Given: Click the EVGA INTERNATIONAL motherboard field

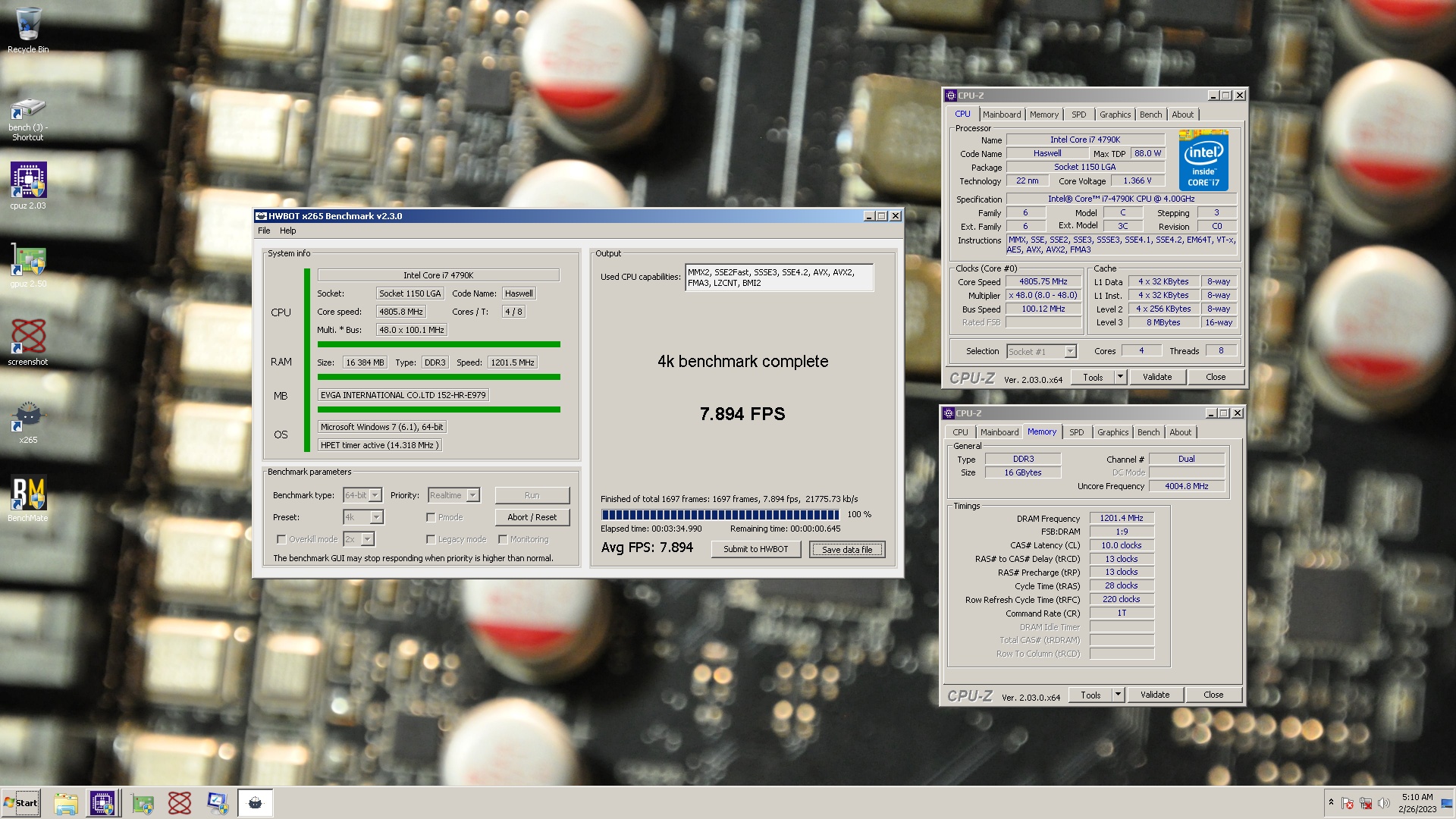Looking at the screenshot, I should pyautogui.click(x=403, y=395).
